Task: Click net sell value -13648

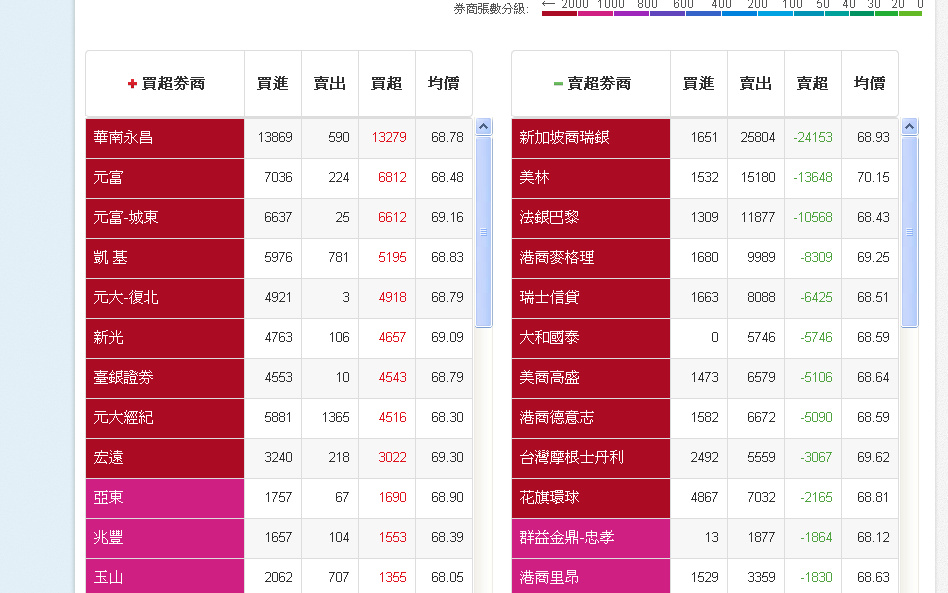Action: [x=813, y=178]
